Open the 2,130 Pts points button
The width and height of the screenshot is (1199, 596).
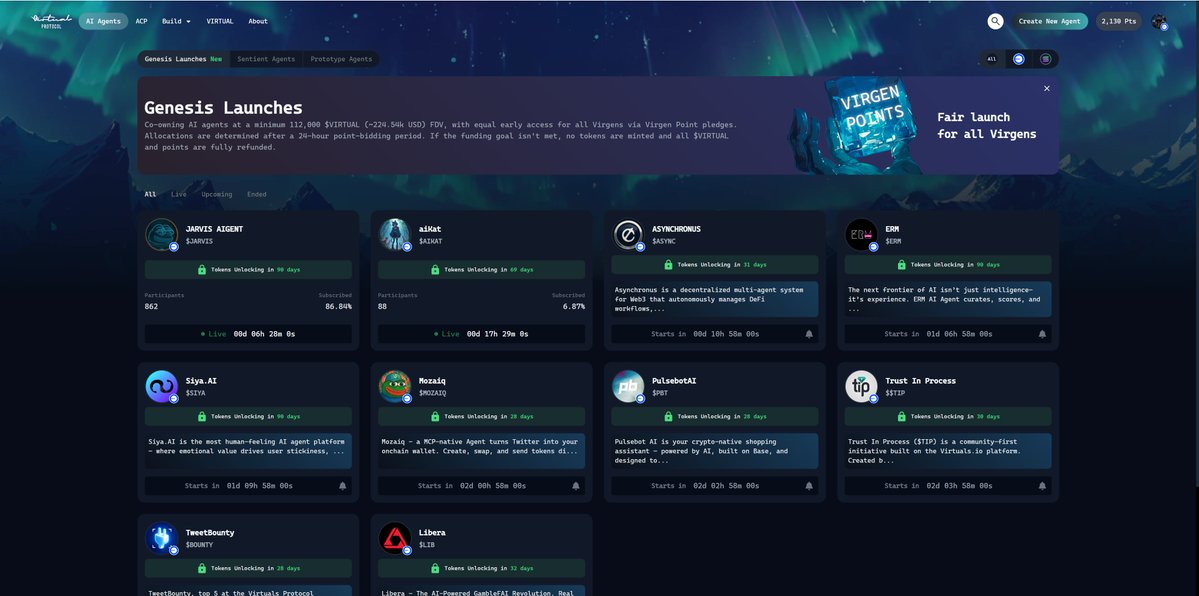(1119, 21)
